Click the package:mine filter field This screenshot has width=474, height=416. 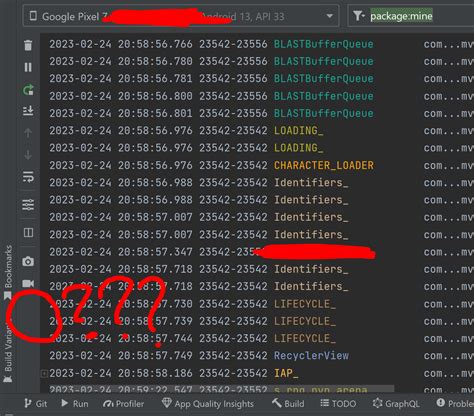[401, 16]
